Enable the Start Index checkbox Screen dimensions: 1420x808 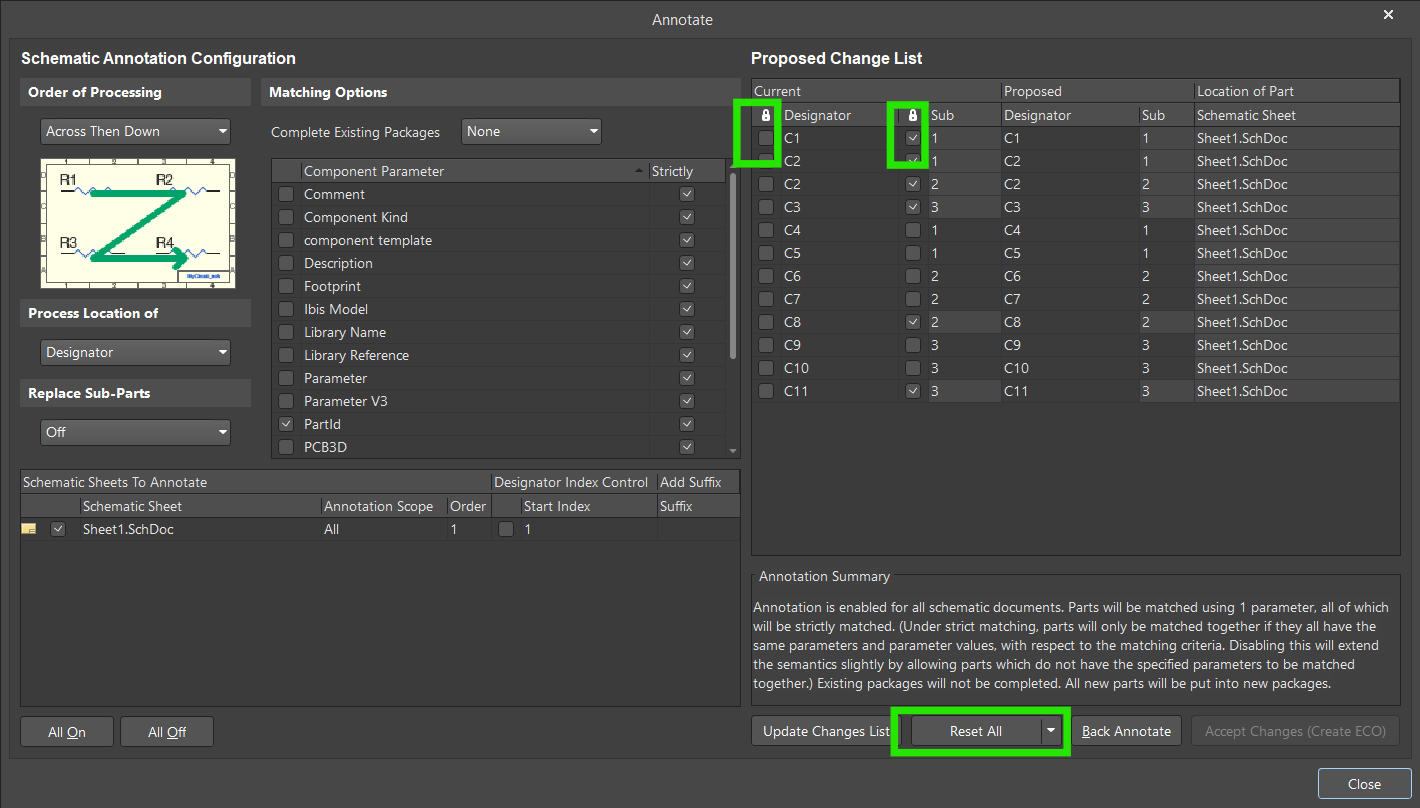point(506,529)
